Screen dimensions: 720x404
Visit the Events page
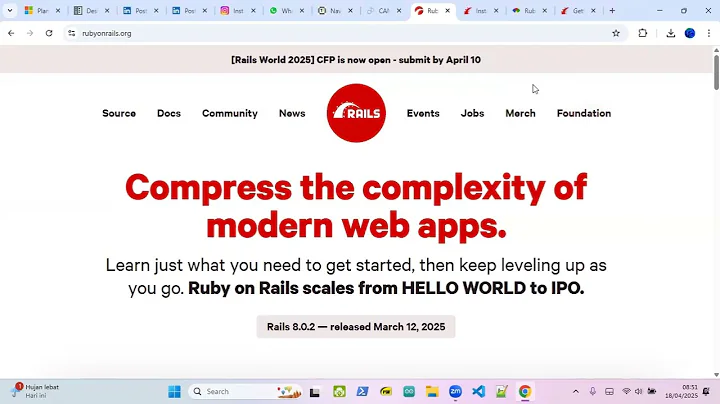point(423,113)
